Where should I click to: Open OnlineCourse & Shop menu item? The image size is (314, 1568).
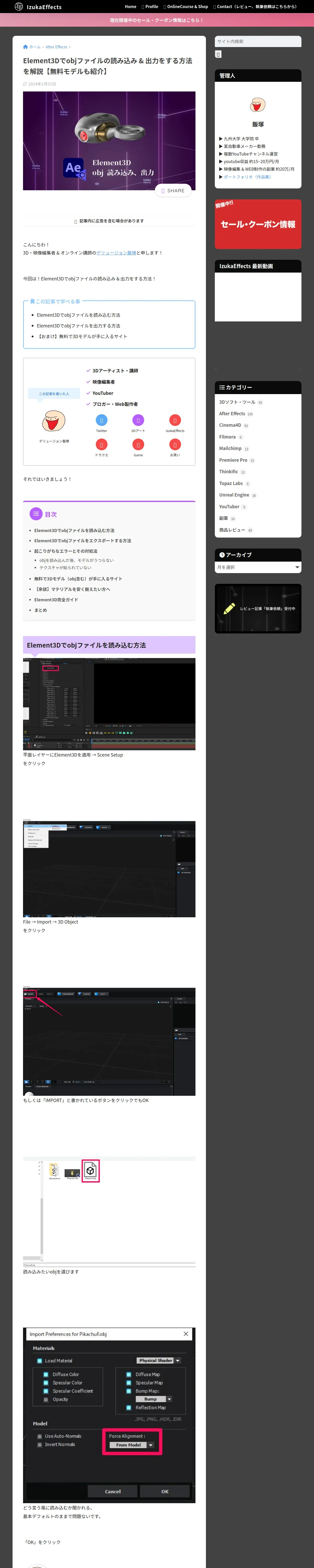pos(186,7)
